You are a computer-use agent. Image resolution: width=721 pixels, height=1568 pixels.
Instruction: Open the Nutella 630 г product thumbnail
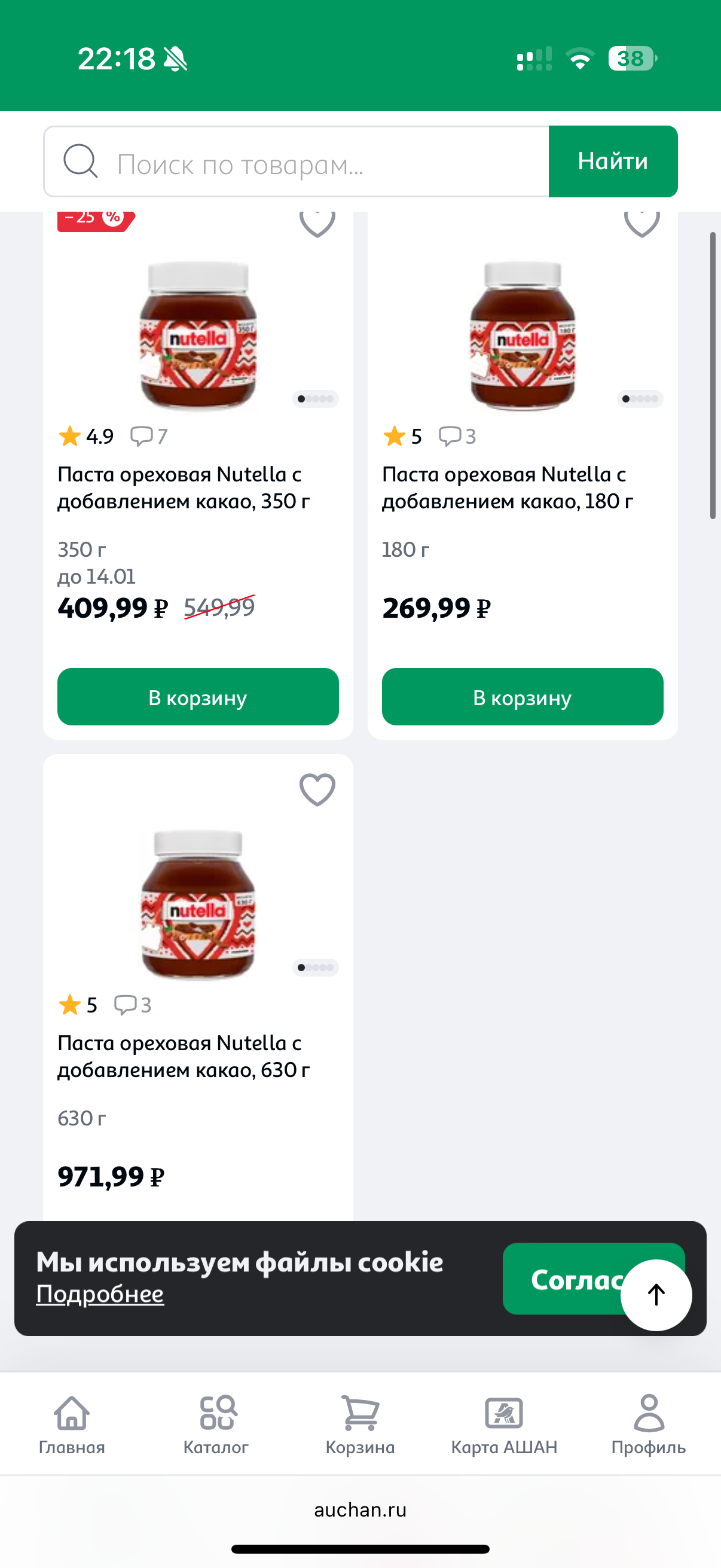(x=198, y=904)
